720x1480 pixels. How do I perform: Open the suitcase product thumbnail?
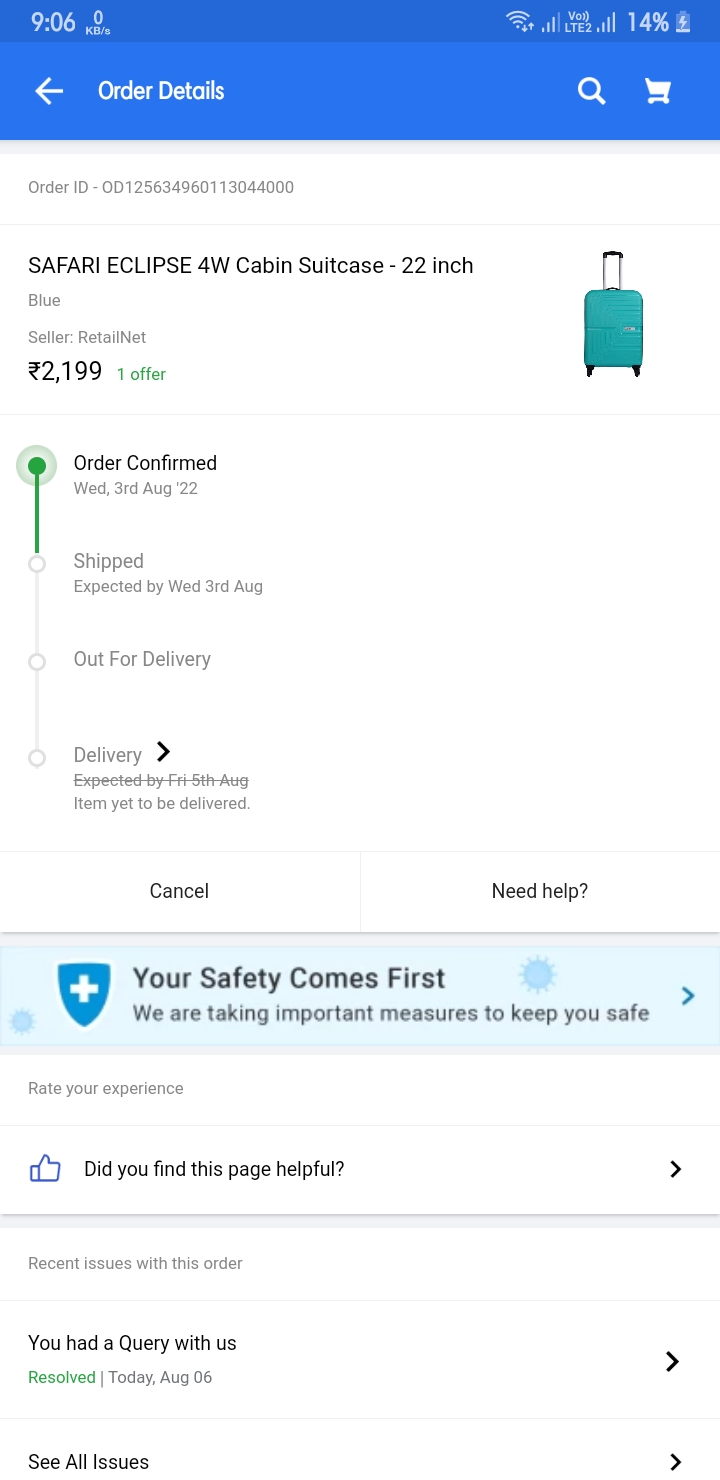click(613, 314)
